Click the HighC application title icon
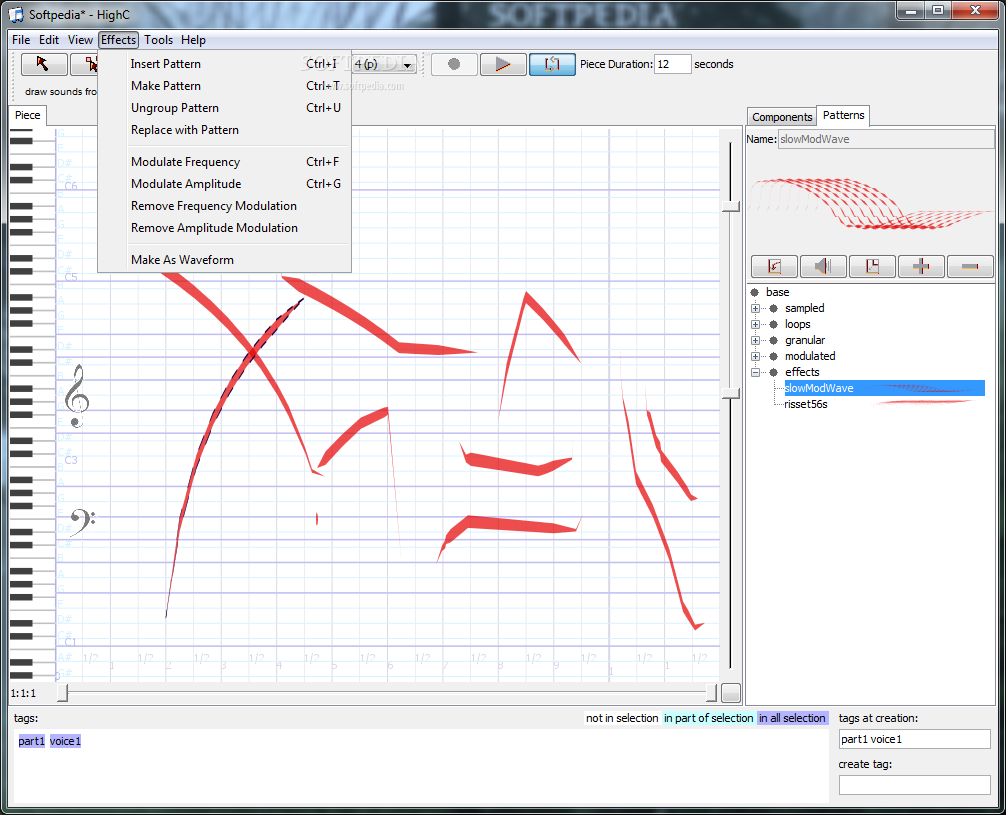 coord(16,13)
